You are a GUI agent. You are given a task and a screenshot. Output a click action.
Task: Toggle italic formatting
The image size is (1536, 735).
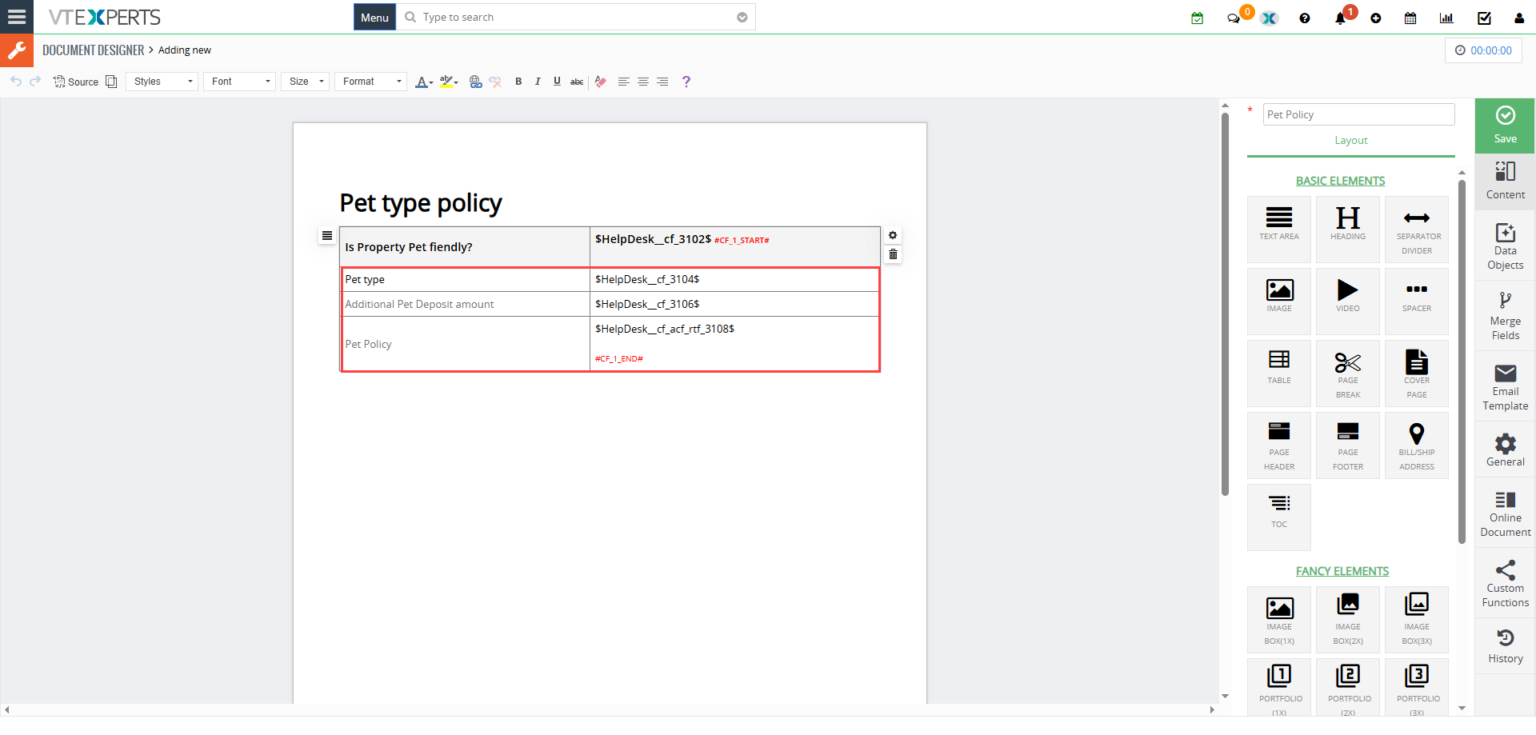point(537,82)
